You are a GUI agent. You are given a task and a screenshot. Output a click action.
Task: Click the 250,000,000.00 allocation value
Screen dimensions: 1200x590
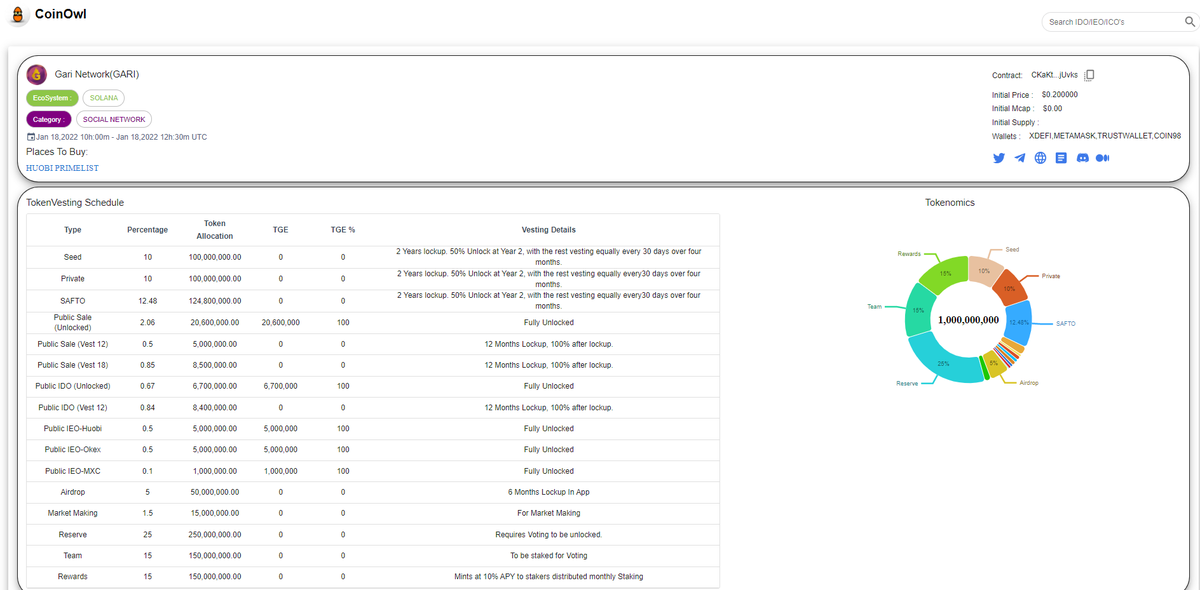tap(214, 535)
